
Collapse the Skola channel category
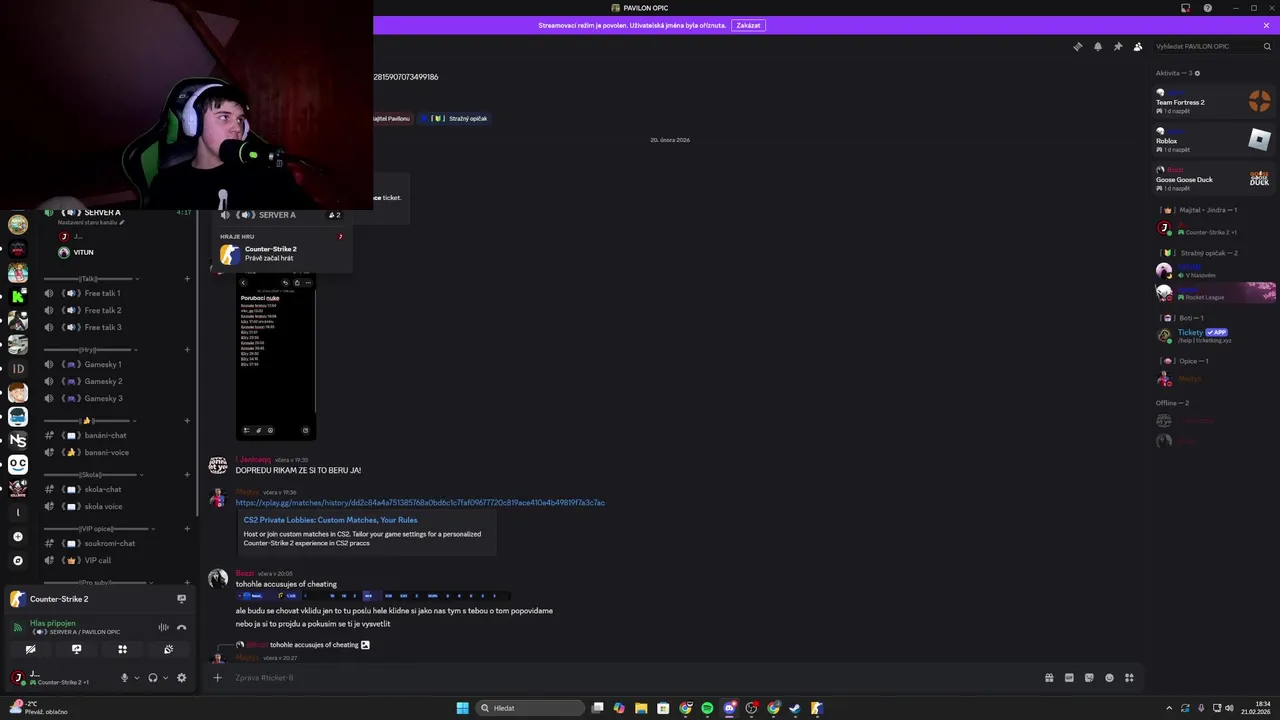click(x=92, y=474)
